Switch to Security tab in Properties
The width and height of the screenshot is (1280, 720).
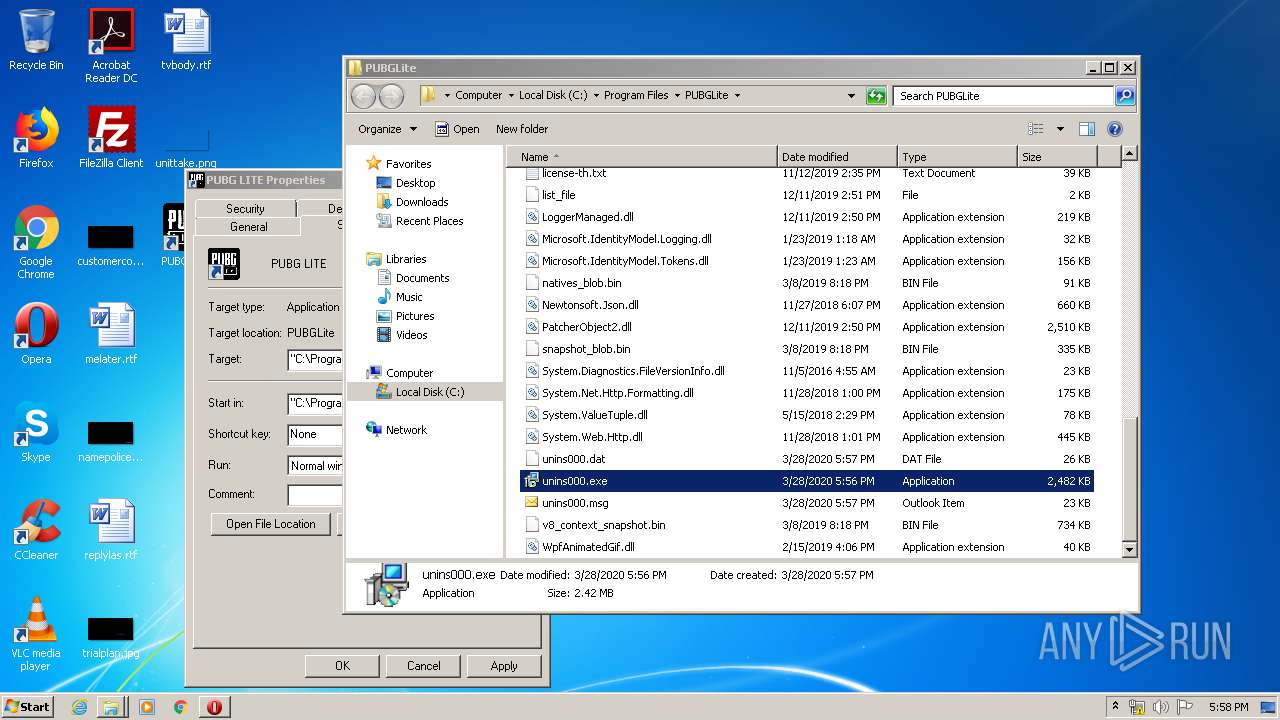pyautogui.click(x=245, y=209)
